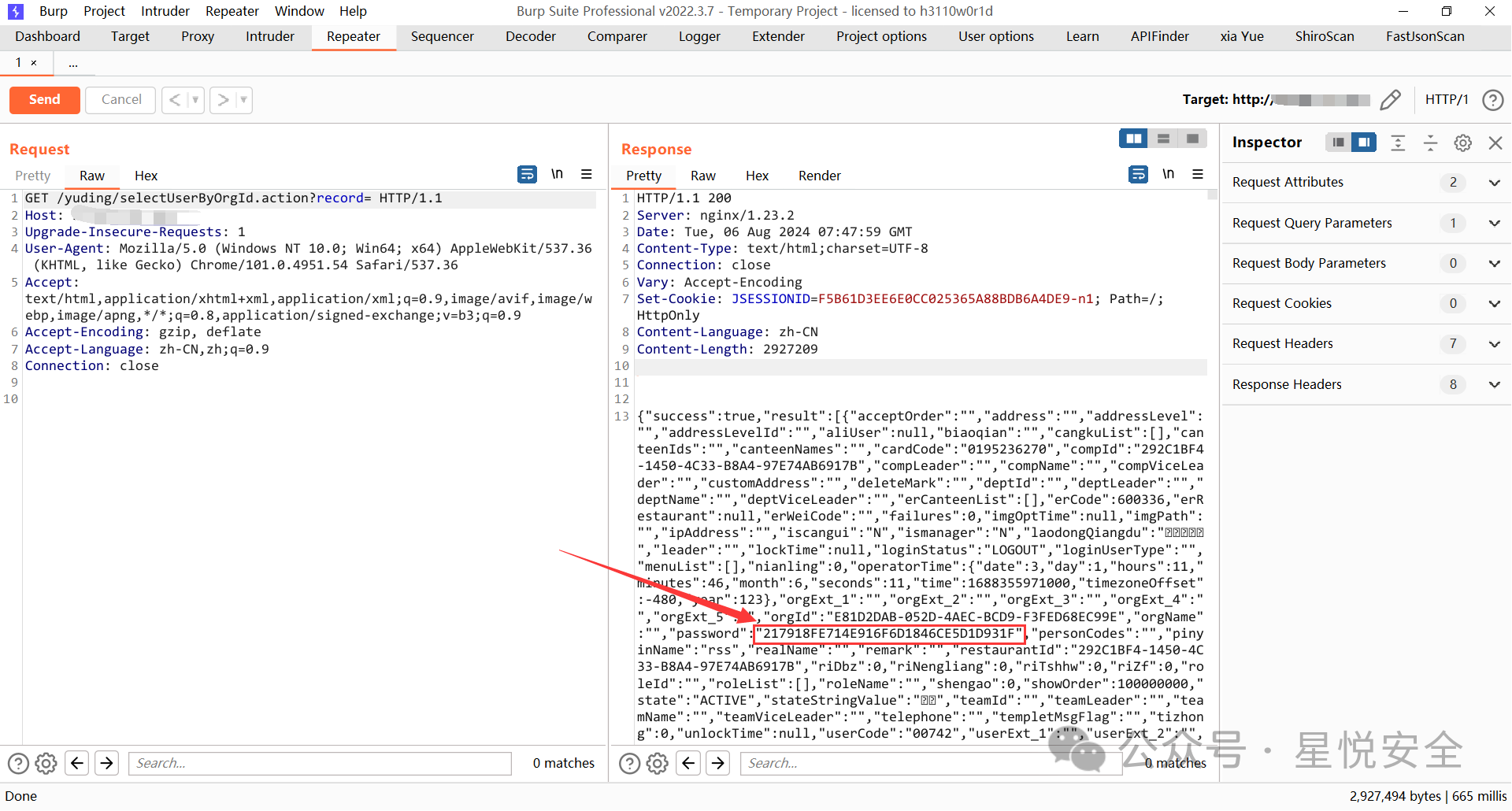Open the Proxy tool tab
The width and height of the screenshot is (1512, 811).
pyautogui.click(x=198, y=36)
